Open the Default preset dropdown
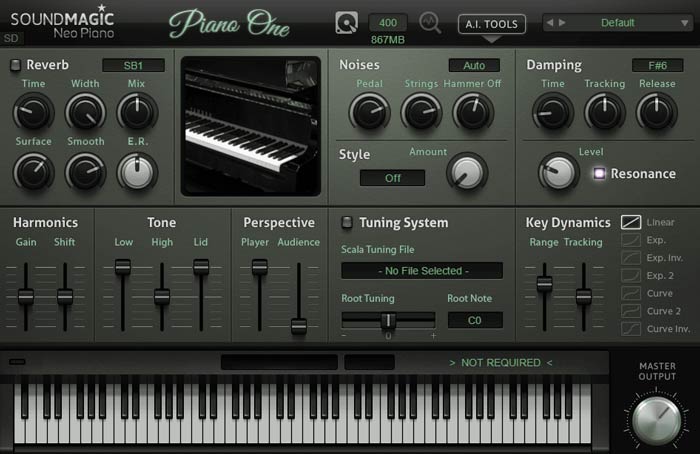Image resolution: width=700 pixels, height=454 pixels. point(618,23)
